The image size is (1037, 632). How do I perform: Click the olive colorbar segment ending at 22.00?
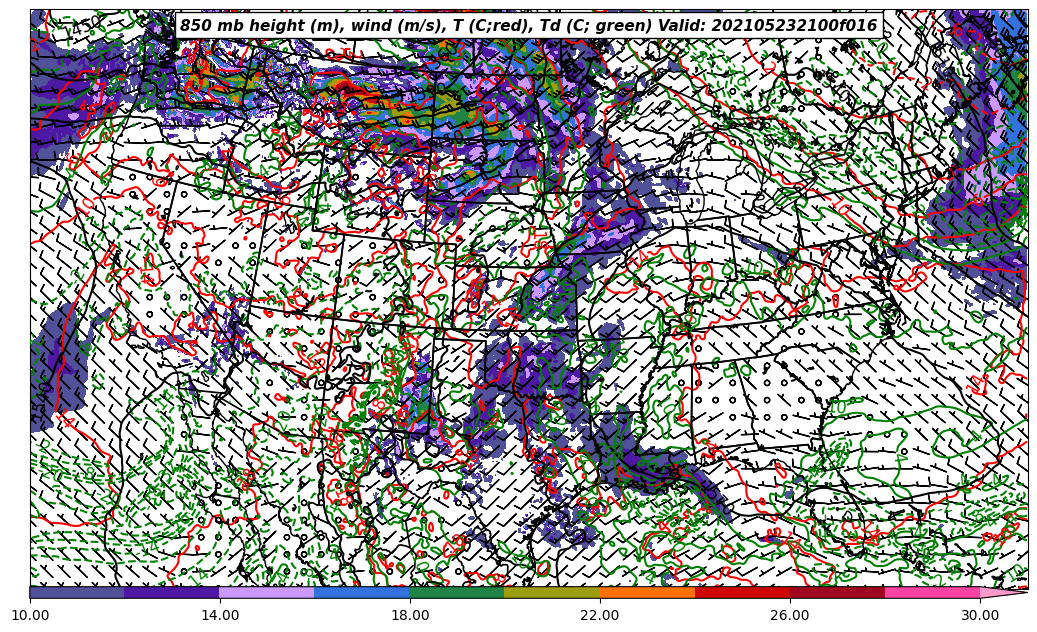[552, 592]
